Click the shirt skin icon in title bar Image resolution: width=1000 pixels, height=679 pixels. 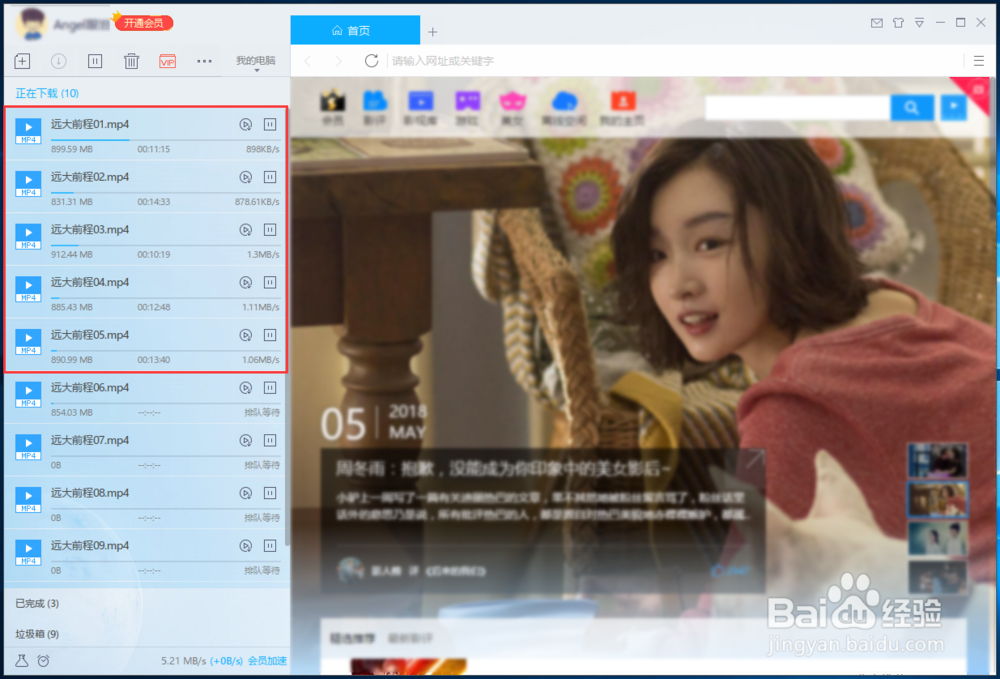click(898, 23)
